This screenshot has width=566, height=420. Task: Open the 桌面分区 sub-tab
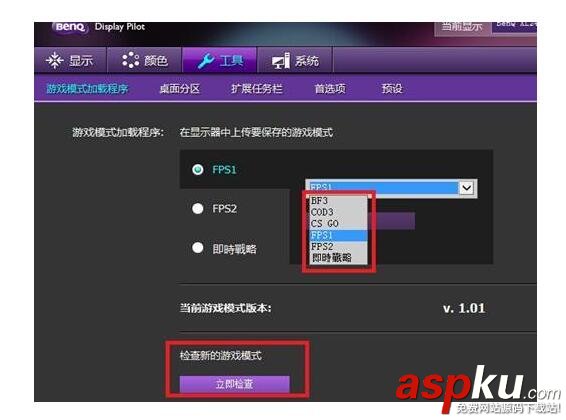179,89
